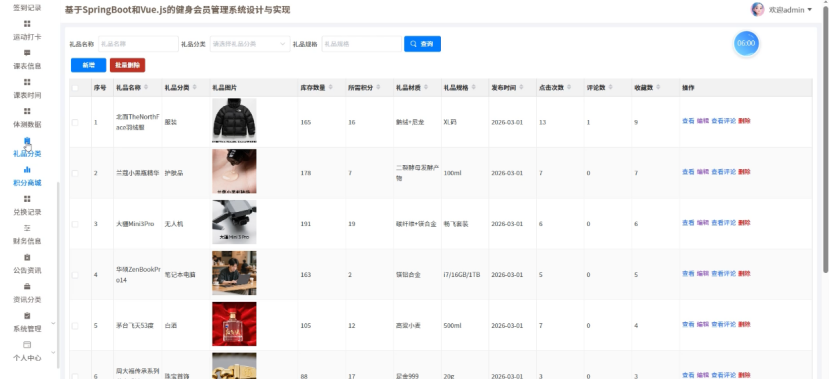Go to 兑换记录 menu item
Image resolution: width=829 pixels, height=379 pixels.
(x=27, y=212)
